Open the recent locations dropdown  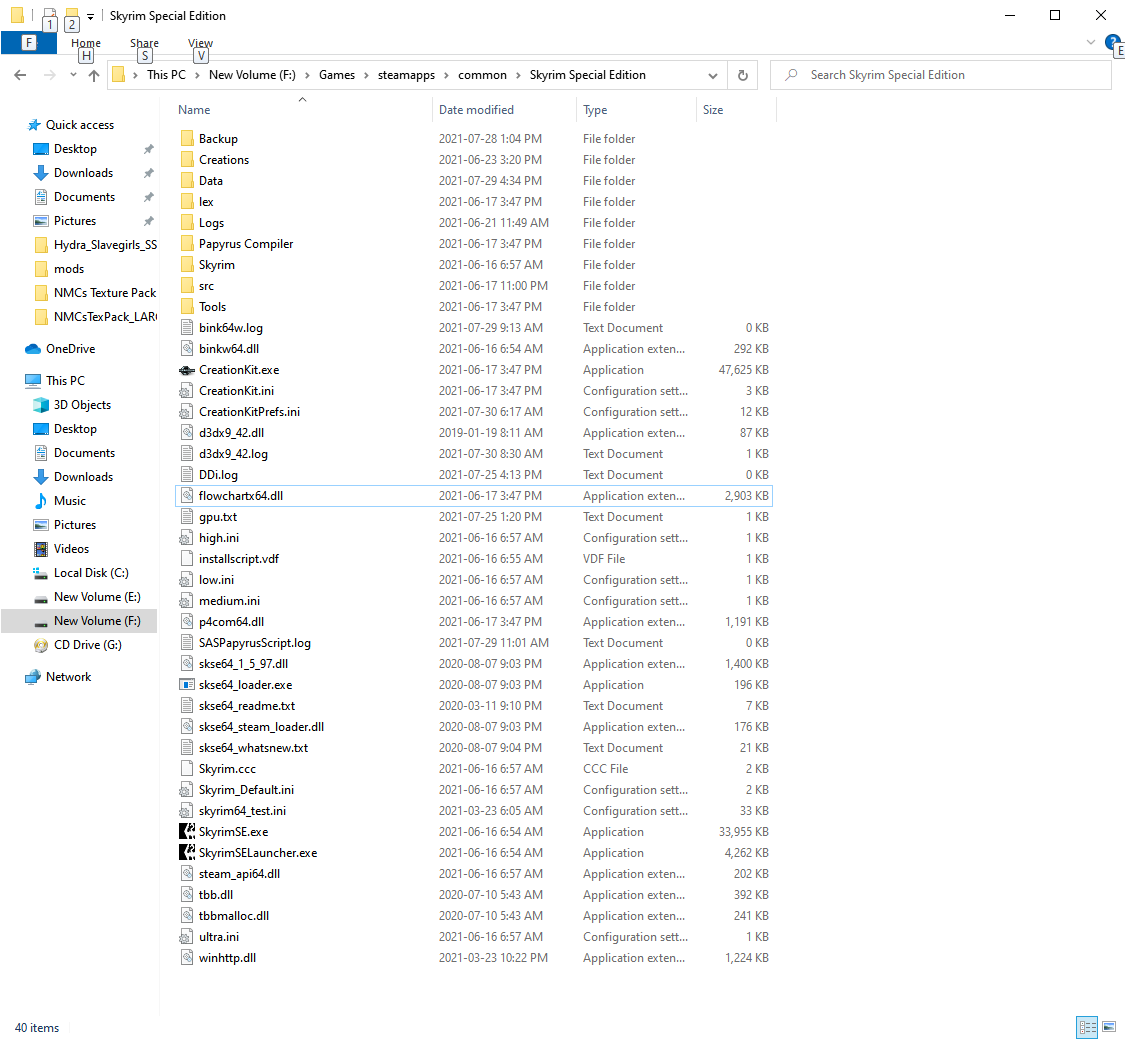(73, 75)
